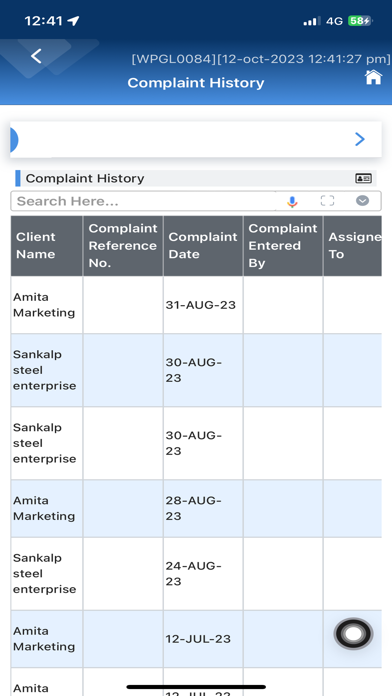Tap the scan frame icon in search bar

(327, 201)
